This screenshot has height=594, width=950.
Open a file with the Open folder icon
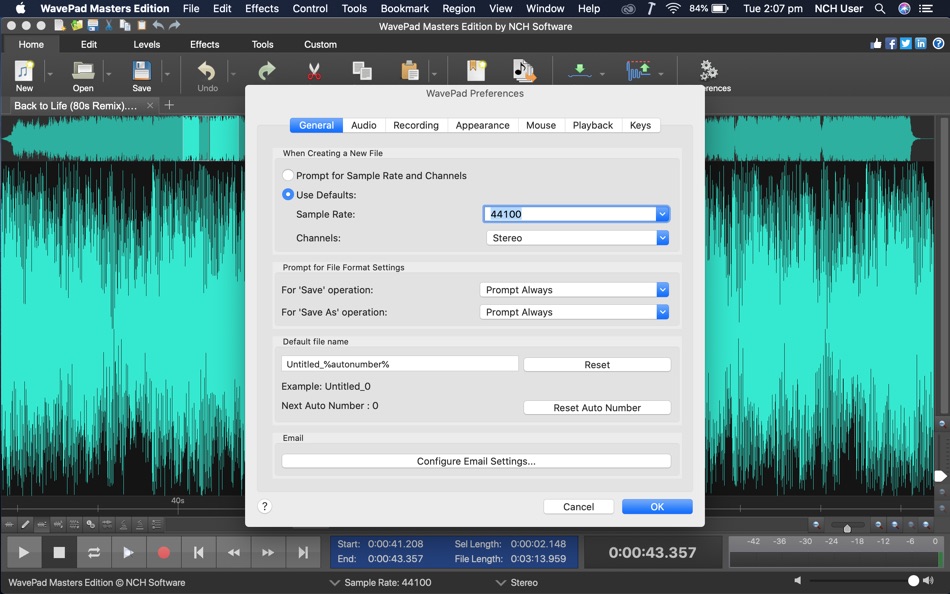point(83,71)
